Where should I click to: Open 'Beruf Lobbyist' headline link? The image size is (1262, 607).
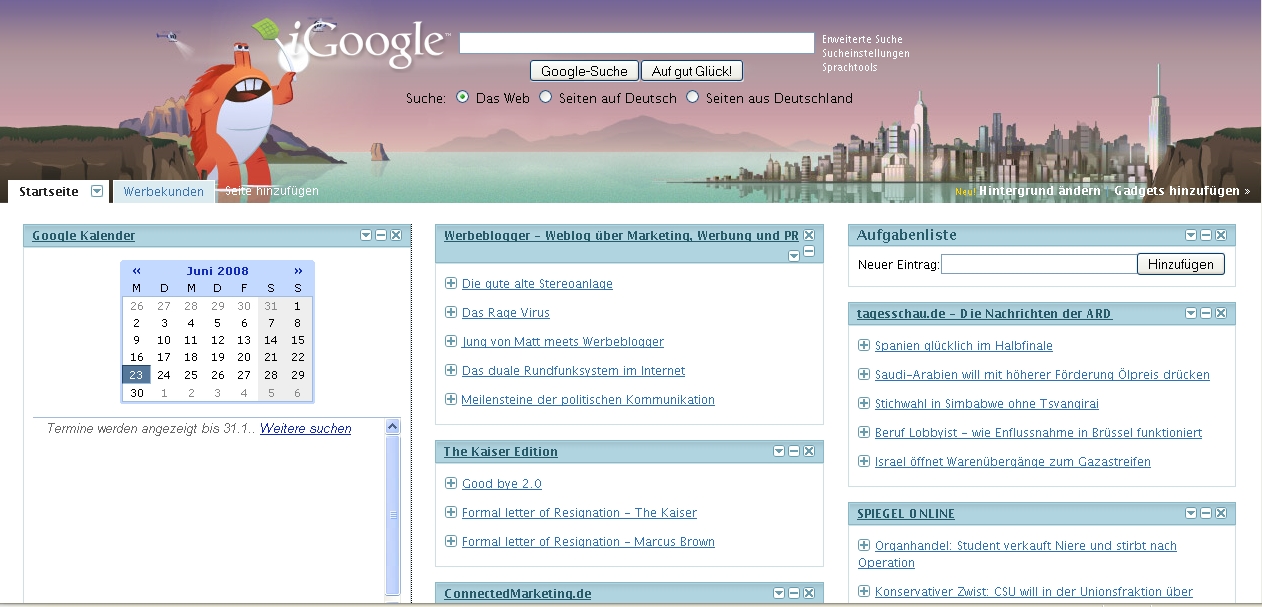(1038, 433)
